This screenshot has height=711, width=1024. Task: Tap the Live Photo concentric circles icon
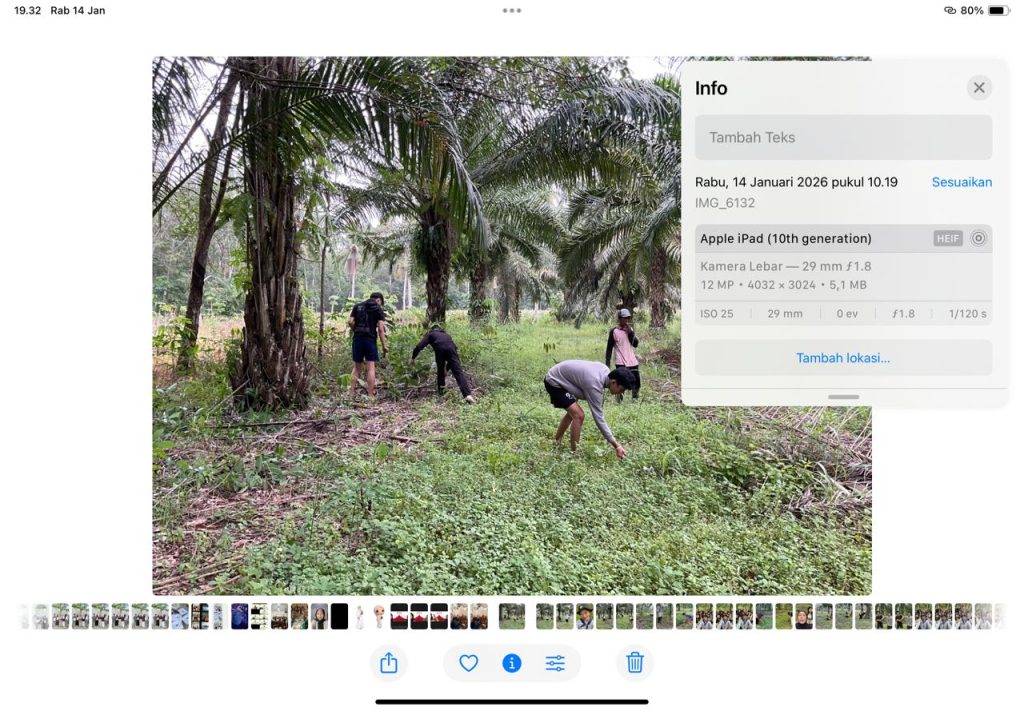click(978, 239)
